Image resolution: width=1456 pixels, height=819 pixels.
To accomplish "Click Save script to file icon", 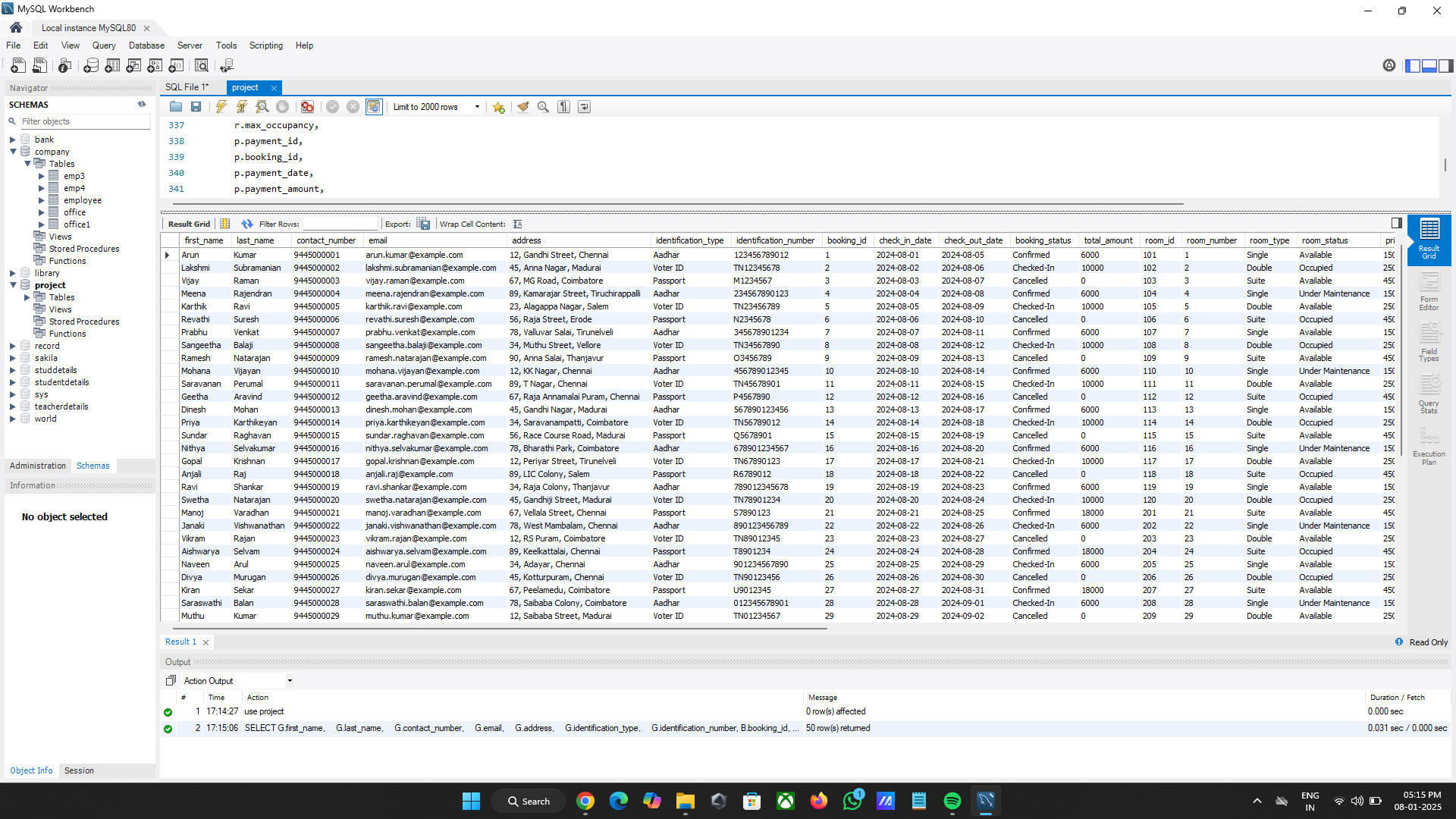I will tap(196, 107).
